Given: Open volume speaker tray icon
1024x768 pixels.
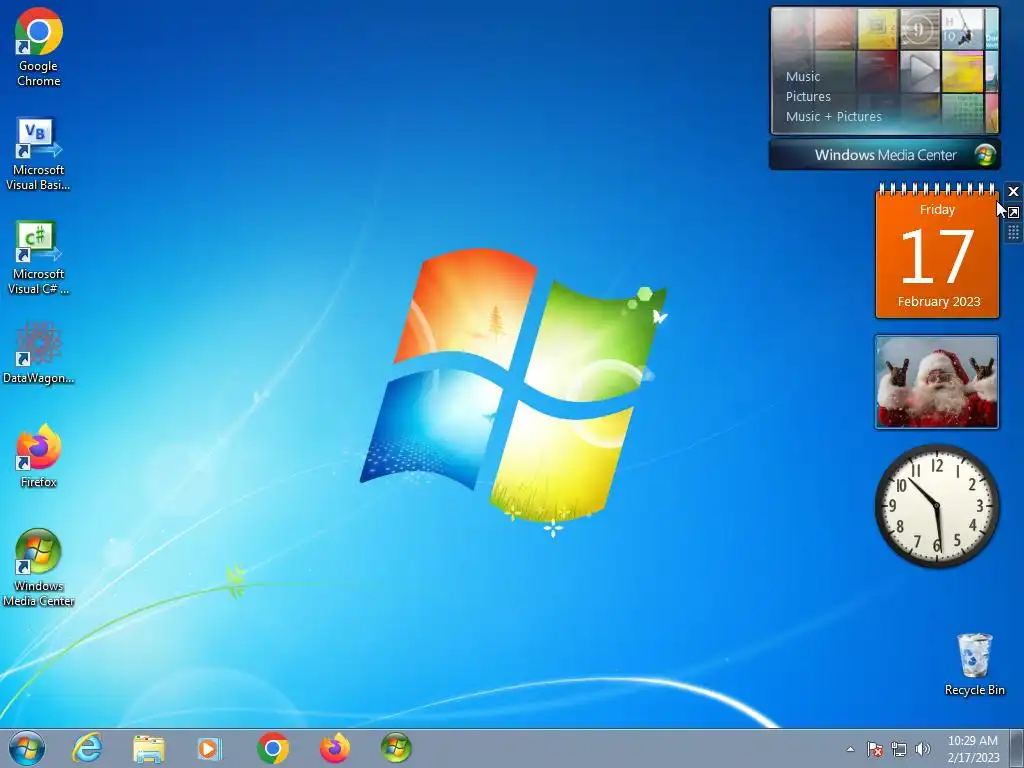Looking at the screenshot, I should coord(923,749).
